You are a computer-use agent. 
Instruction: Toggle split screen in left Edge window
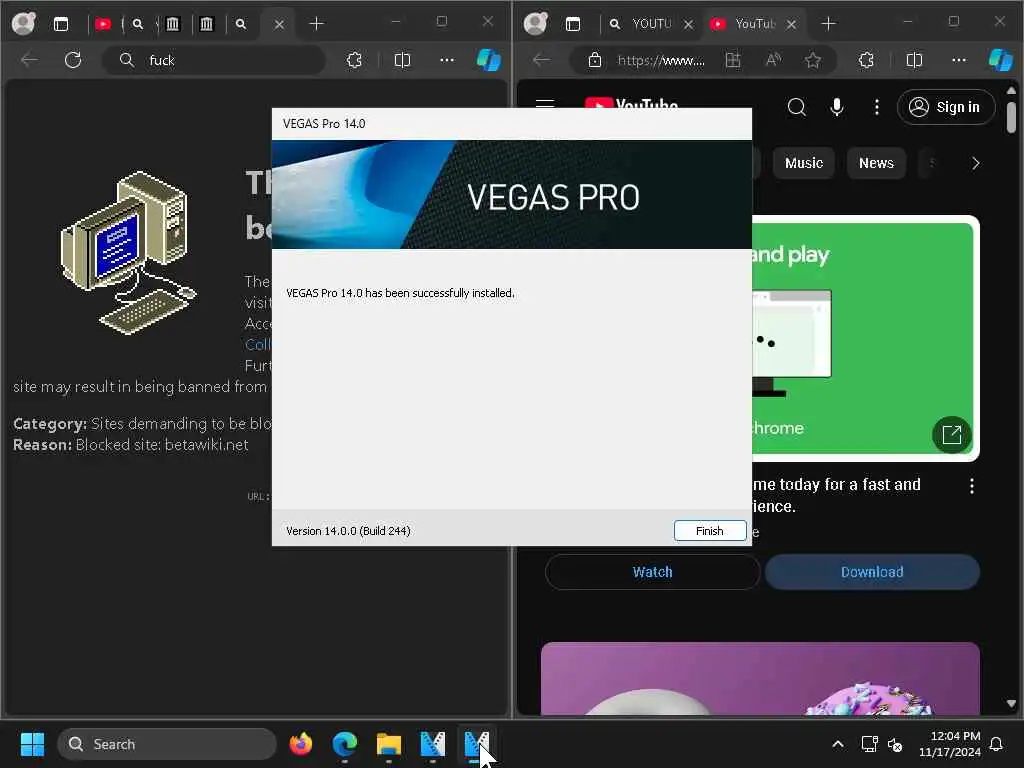coord(402,60)
